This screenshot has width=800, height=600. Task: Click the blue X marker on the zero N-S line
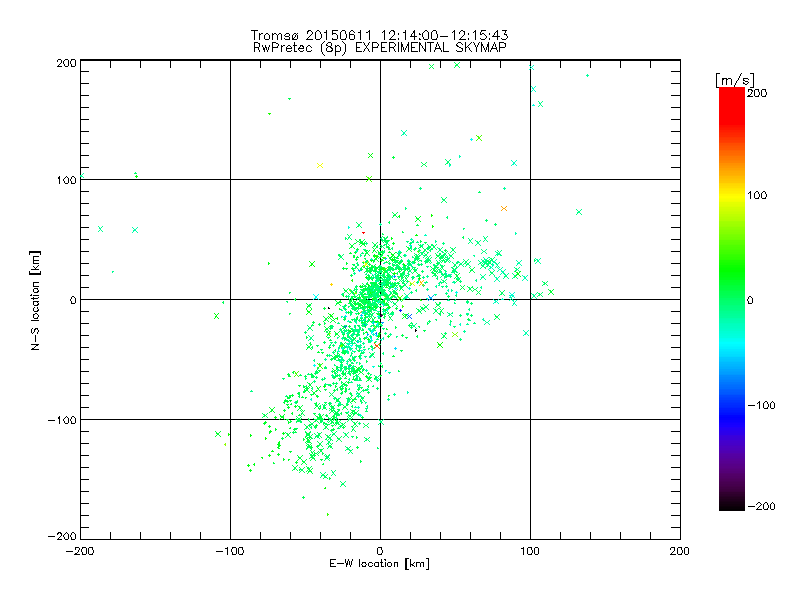point(431,297)
